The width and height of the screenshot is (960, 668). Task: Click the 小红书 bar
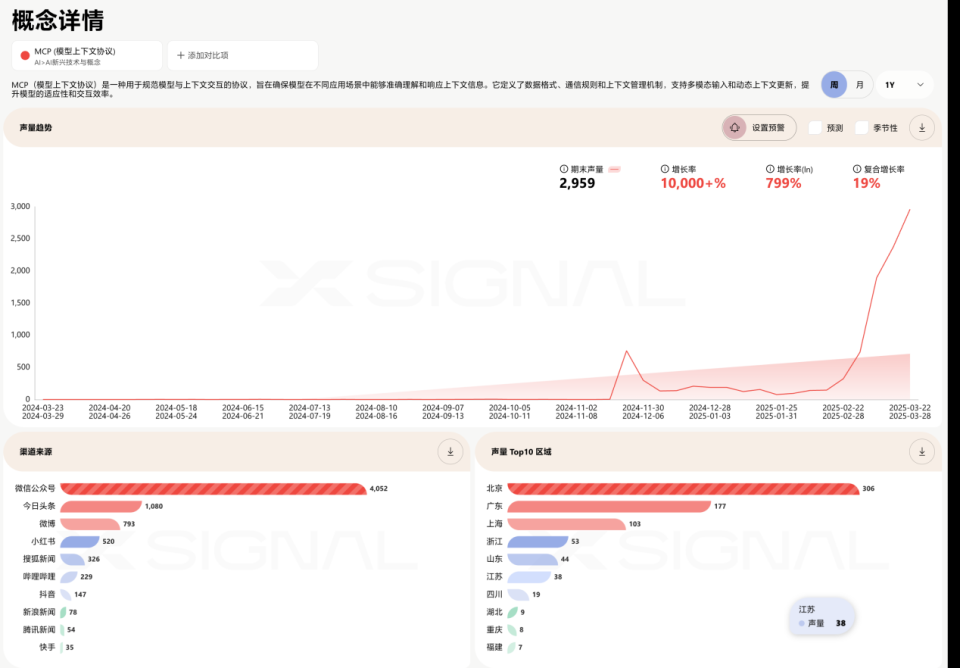click(x=80, y=542)
